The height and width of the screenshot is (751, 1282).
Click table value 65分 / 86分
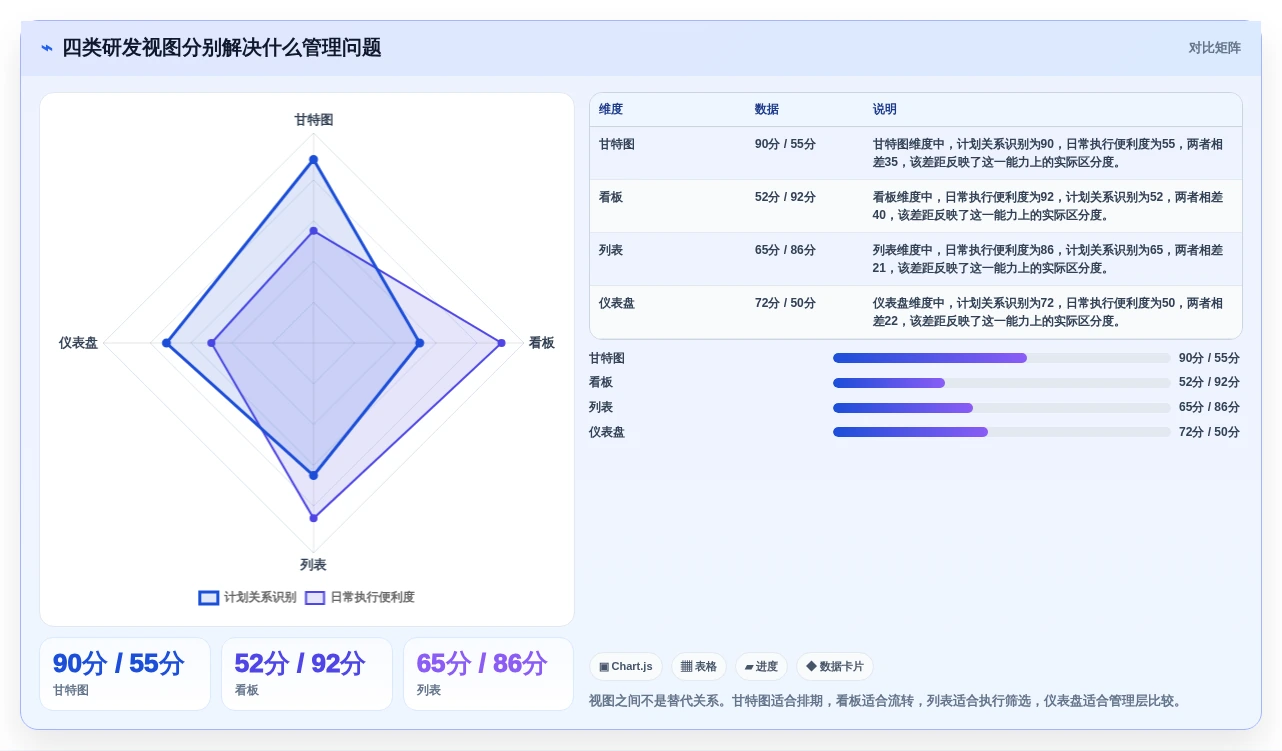[785, 250]
